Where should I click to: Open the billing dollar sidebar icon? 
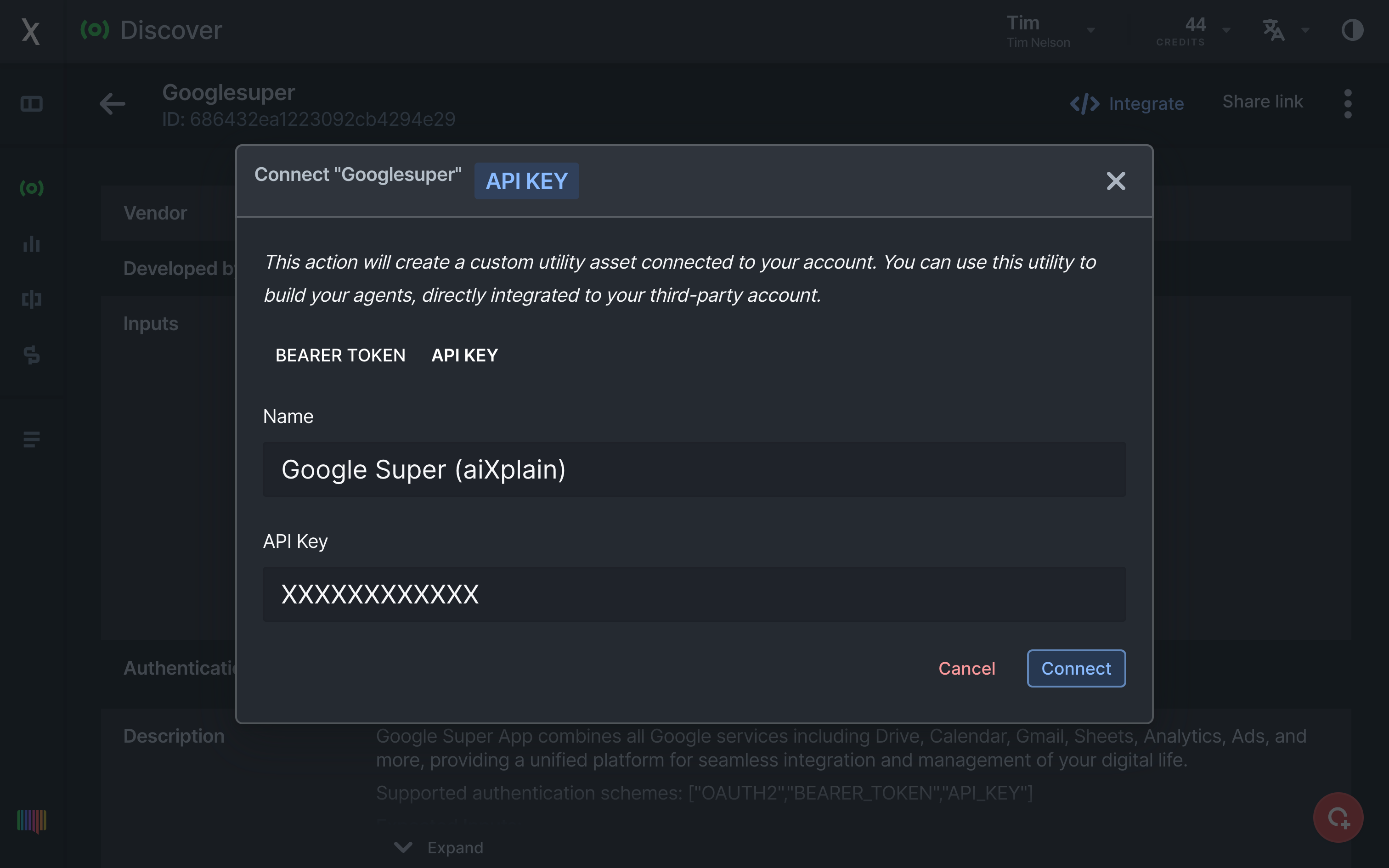[x=32, y=355]
